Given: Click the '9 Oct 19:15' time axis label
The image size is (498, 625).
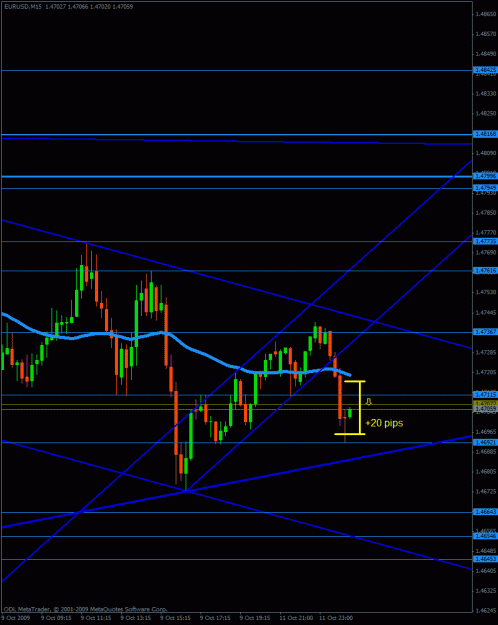Looking at the screenshot, I should [256, 618].
